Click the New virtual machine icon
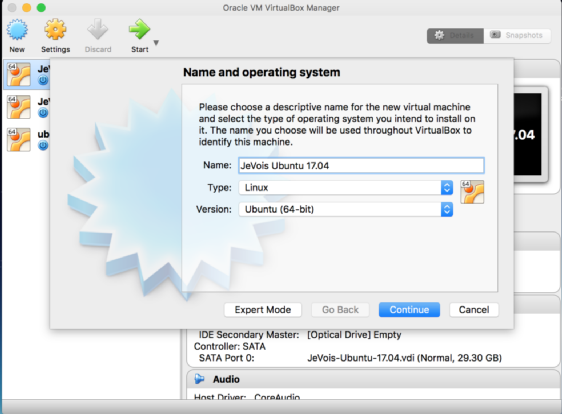This screenshot has width=562, height=414. (17, 30)
